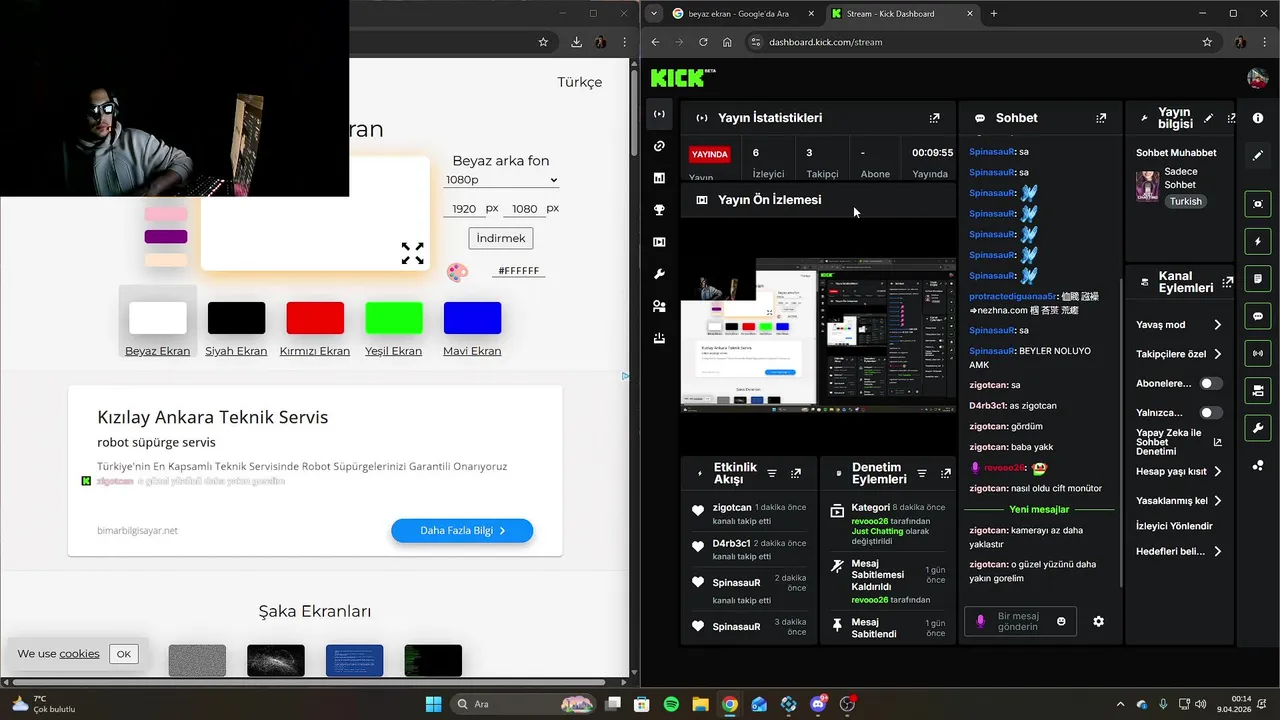Screen dimensions: 1280x720
Task: Open the Denetim Eylemleri filter icon
Action: click(x=921, y=473)
